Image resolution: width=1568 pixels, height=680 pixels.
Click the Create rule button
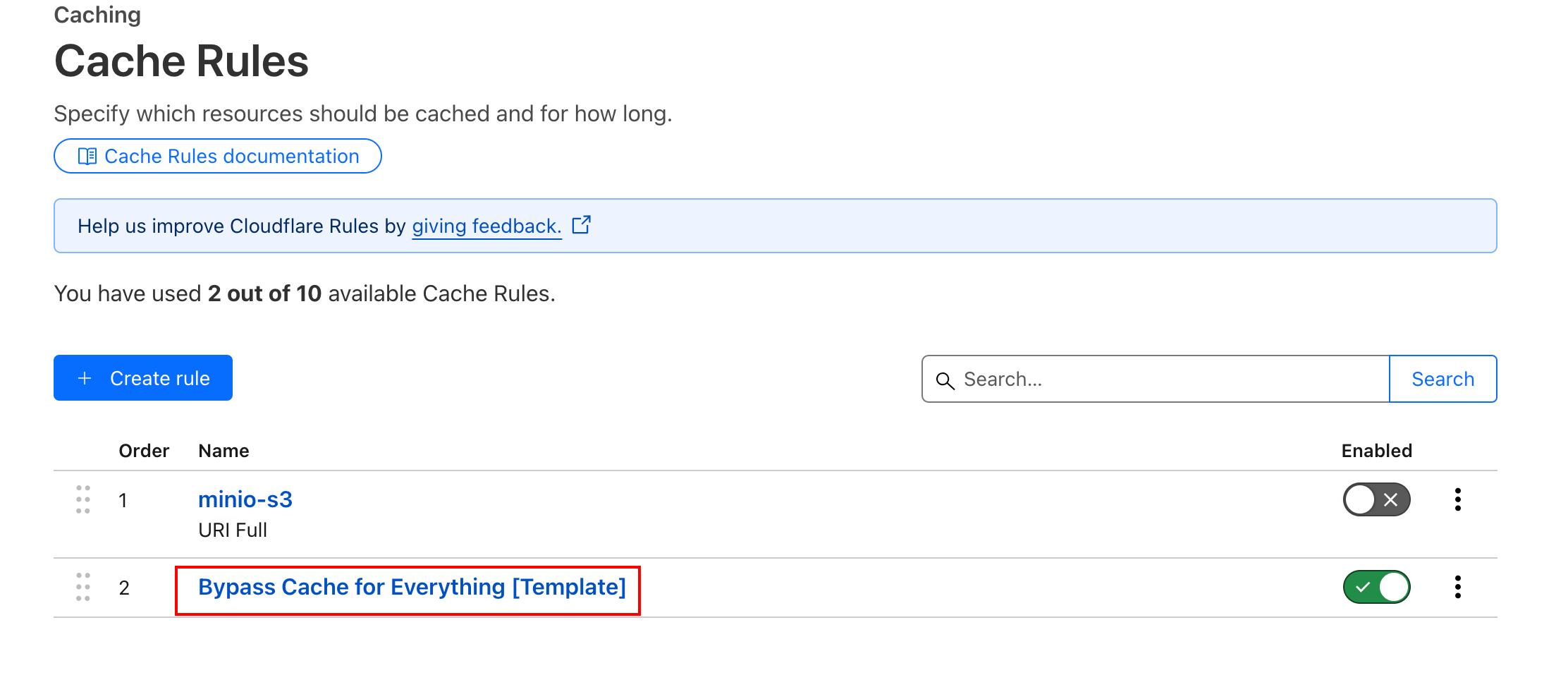pyautogui.click(x=143, y=378)
